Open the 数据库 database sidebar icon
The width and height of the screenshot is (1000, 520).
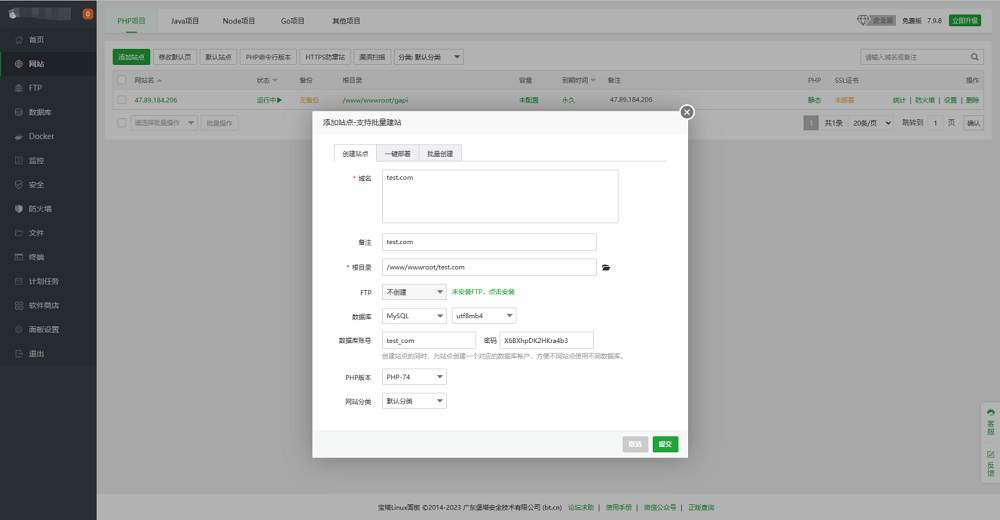tap(18, 112)
